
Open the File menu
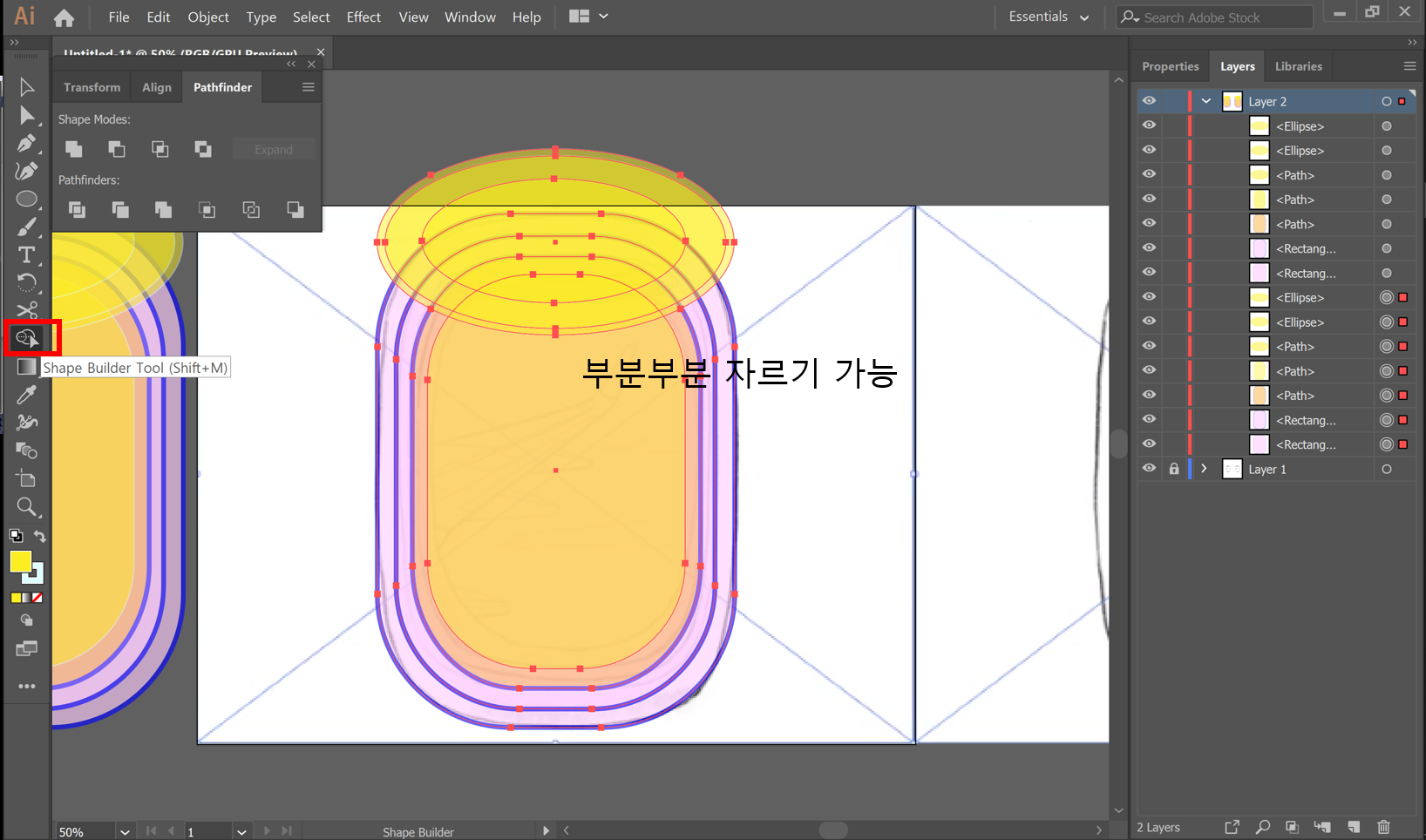(119, 17)
